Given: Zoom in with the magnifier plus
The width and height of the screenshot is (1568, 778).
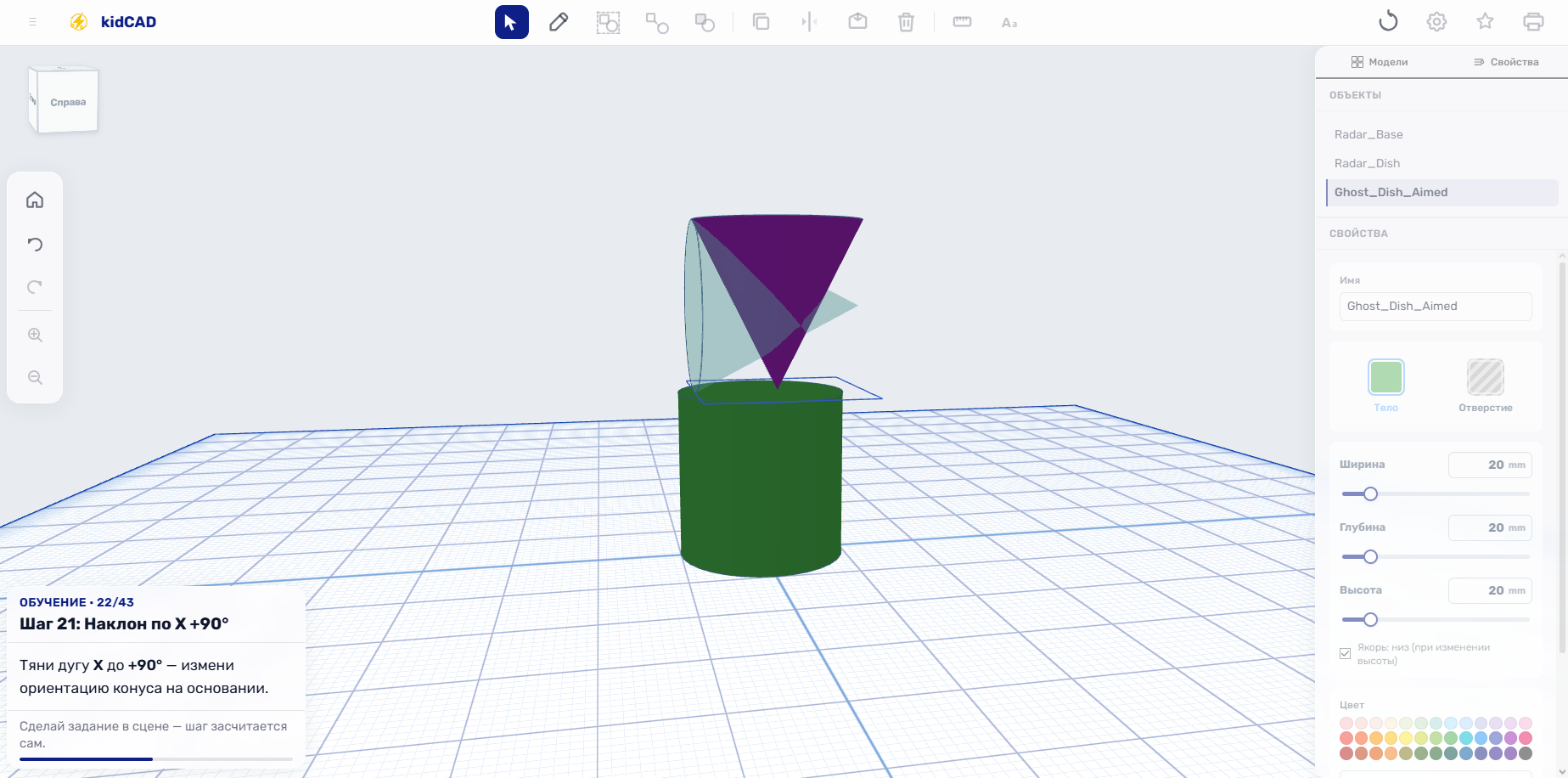Looking at the screenshot, I should [35, 335].
